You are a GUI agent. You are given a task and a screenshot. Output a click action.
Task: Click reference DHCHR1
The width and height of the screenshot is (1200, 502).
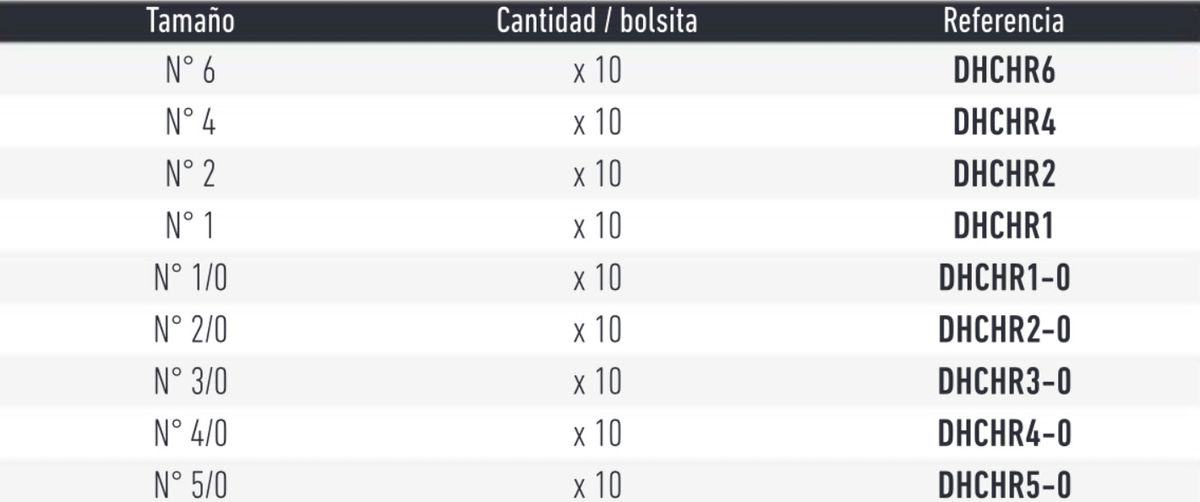(1004, 227)
